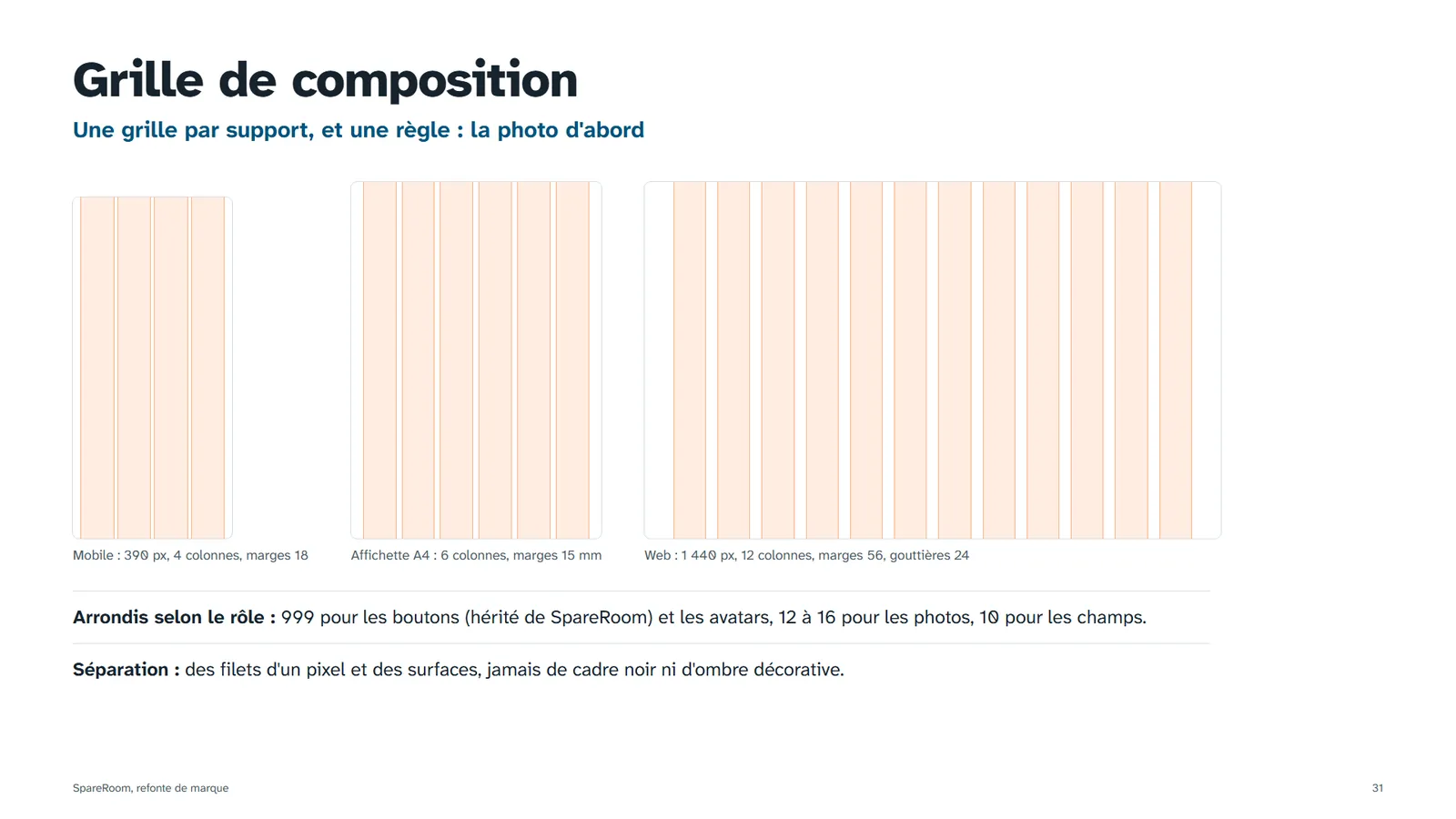This screenshot has height=819, width=1456.
Task: Click the Web 12-column grid diagram
Action: coord(933,360)
